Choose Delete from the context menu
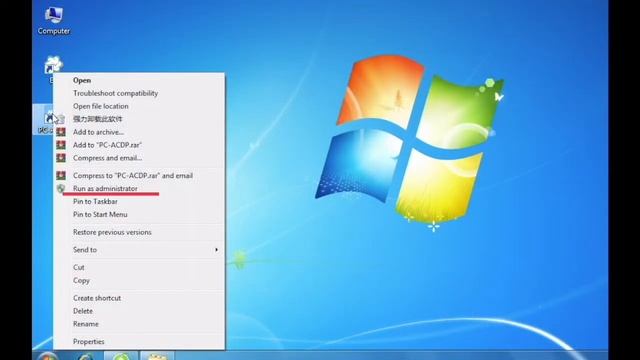This screenshot has height=360, width=640. [x=139, y=311]
